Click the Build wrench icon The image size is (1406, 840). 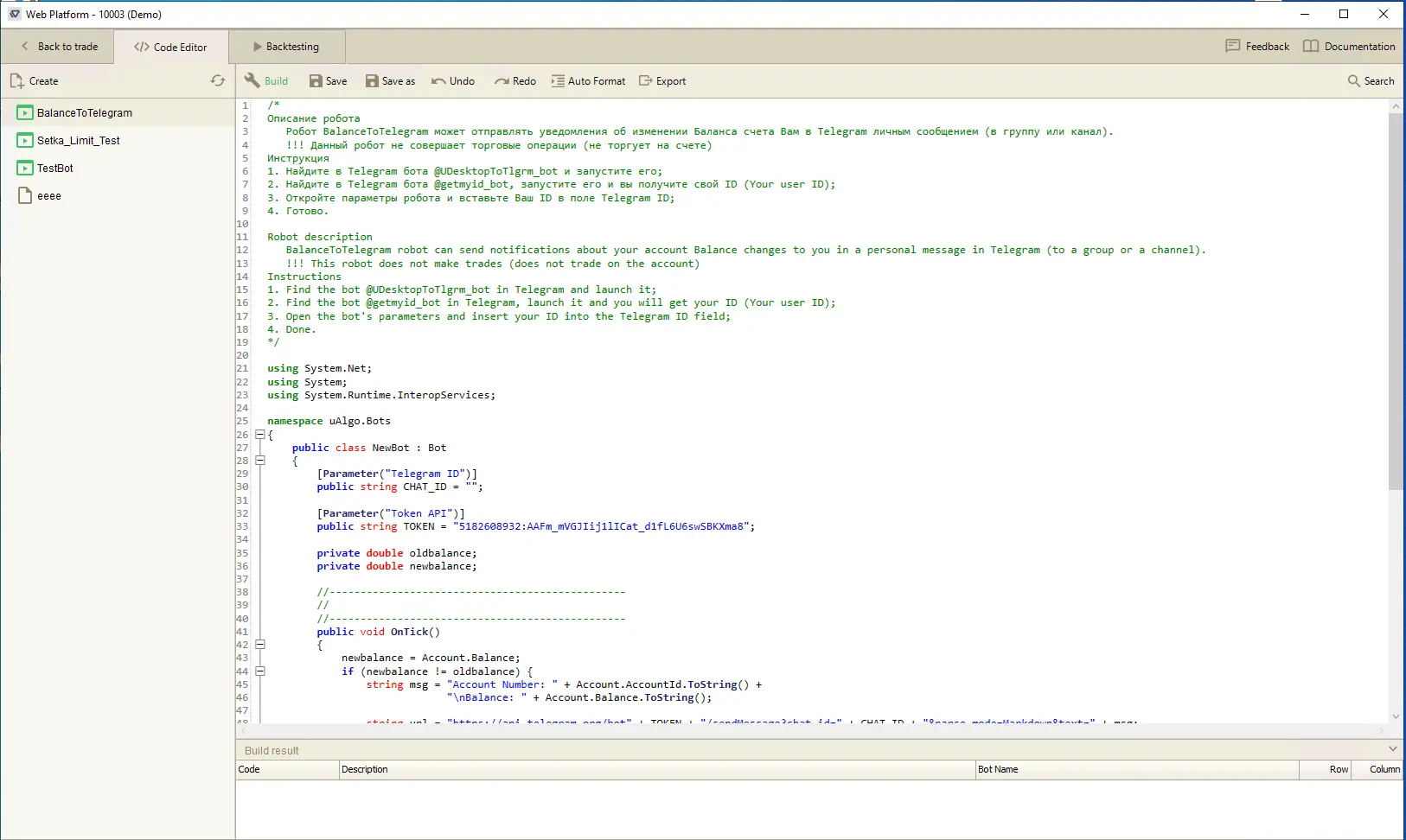pyautogui.click(x=252, y=80)
